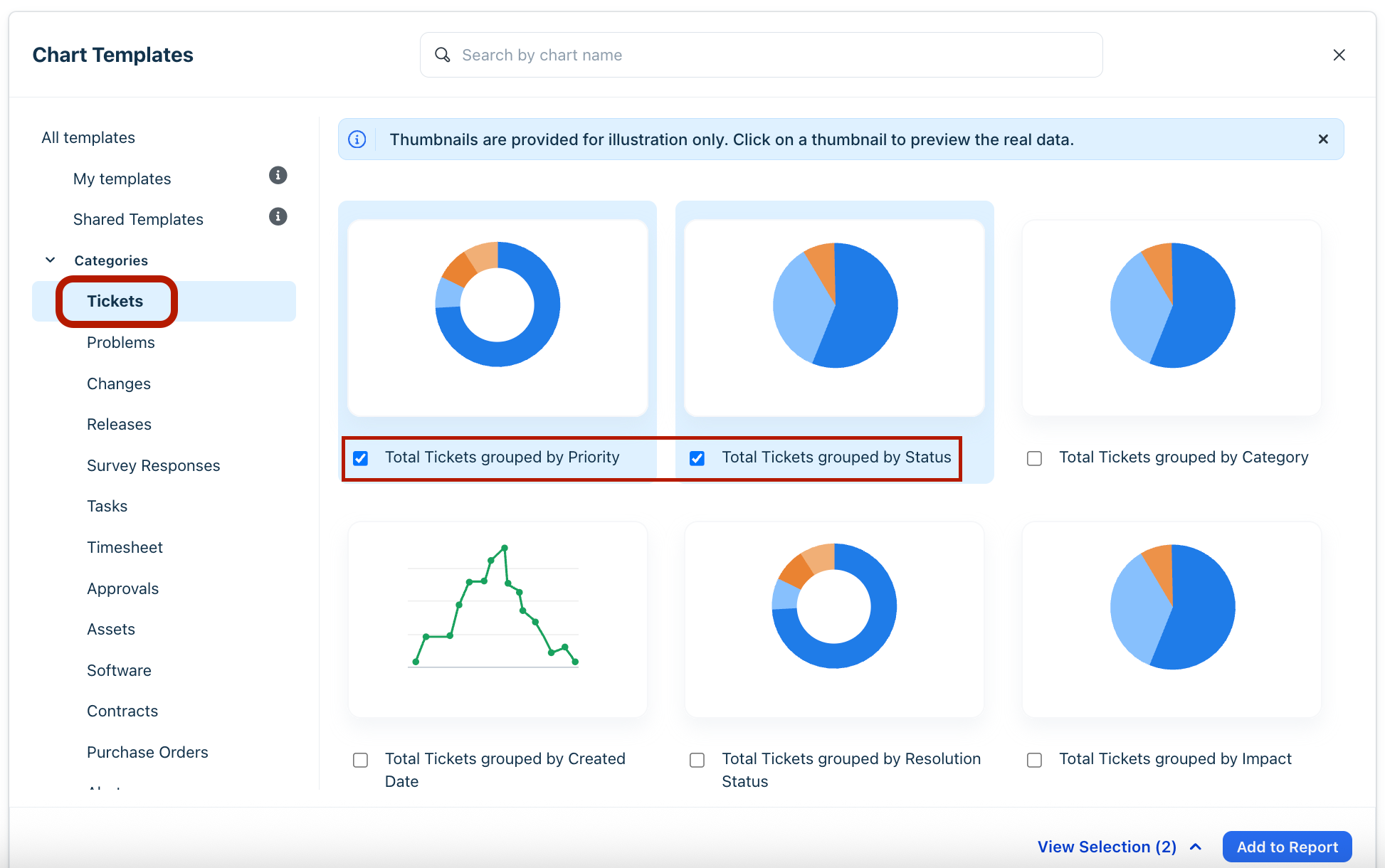Screen dimensions: 1385x868
Task: Open All templates
Action: coord(88,137)
